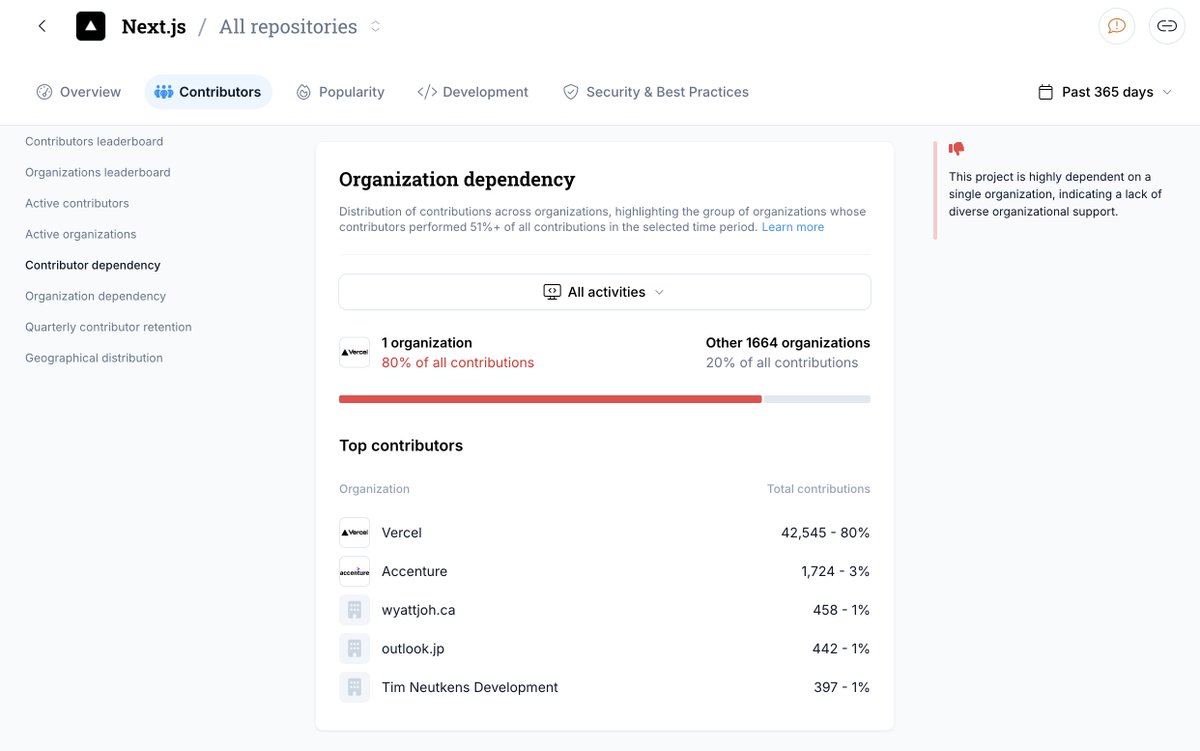Click Tim Neutkens Development name
Image resolution: width=1200 pixels, height=751 pixels.
click(x=470, y=688)
